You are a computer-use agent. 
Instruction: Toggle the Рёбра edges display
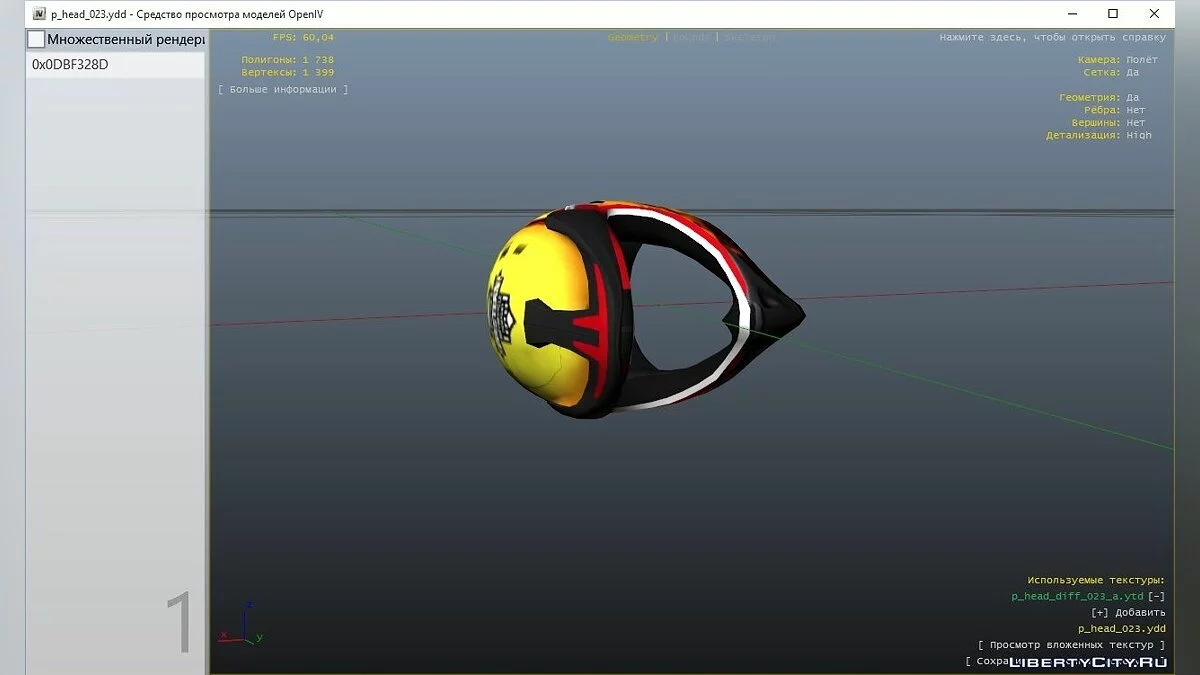pyautogui.click(x=1135, y=110)
